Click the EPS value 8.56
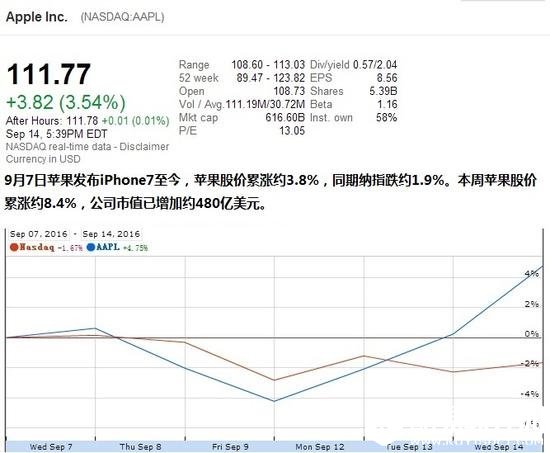 [387, 78]
